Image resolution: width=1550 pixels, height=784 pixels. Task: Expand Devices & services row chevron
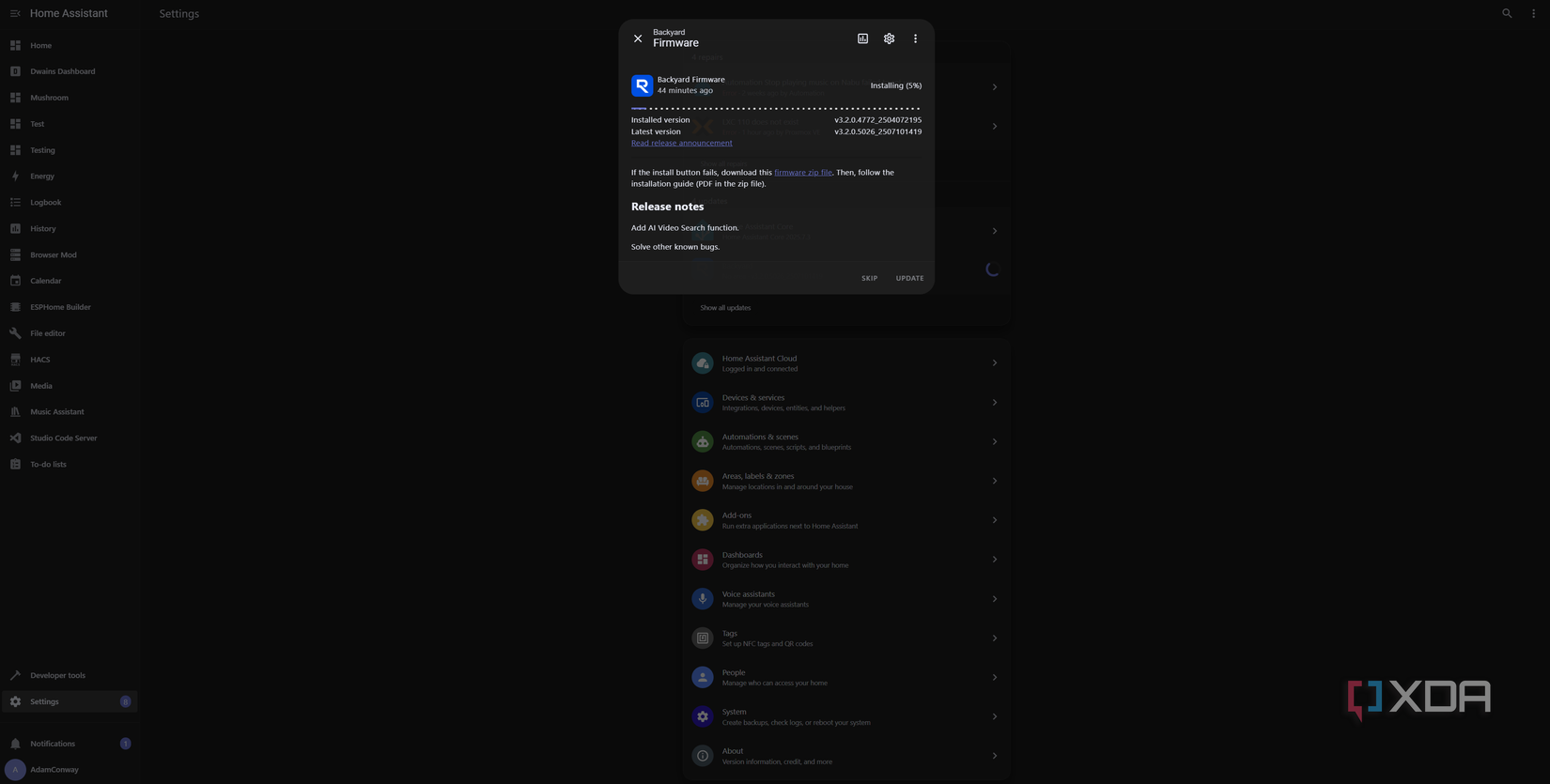pyautogui.click(x=995, y=403)
